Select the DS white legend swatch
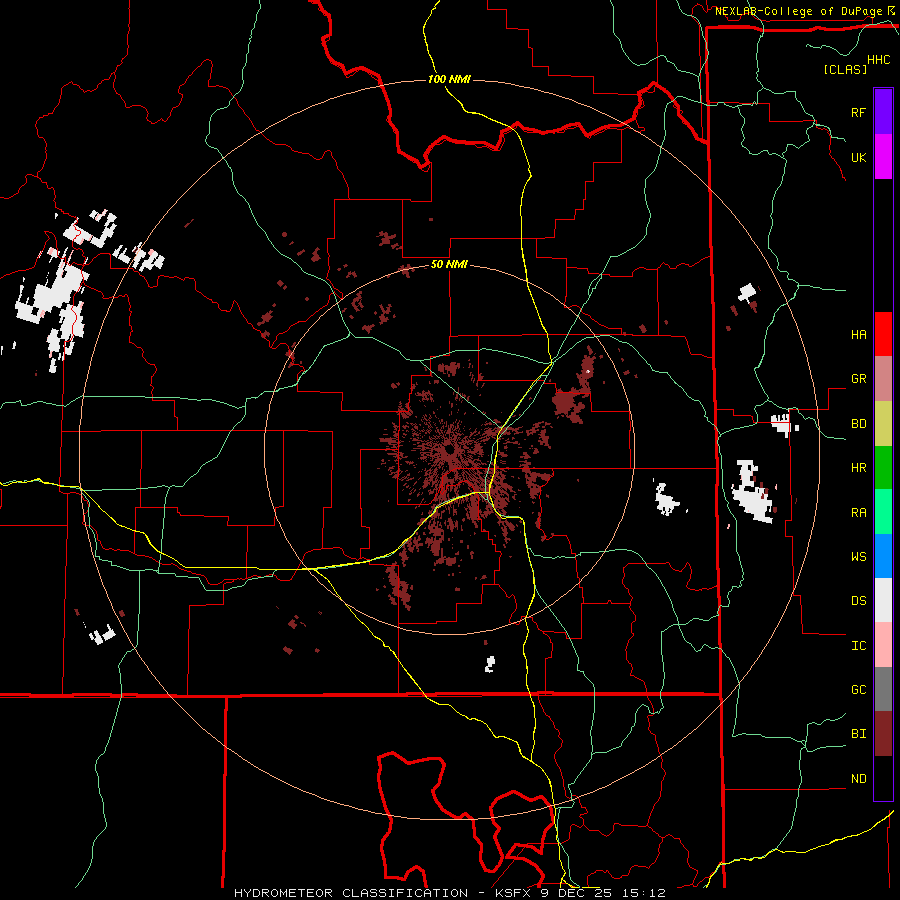 point(883,600)
